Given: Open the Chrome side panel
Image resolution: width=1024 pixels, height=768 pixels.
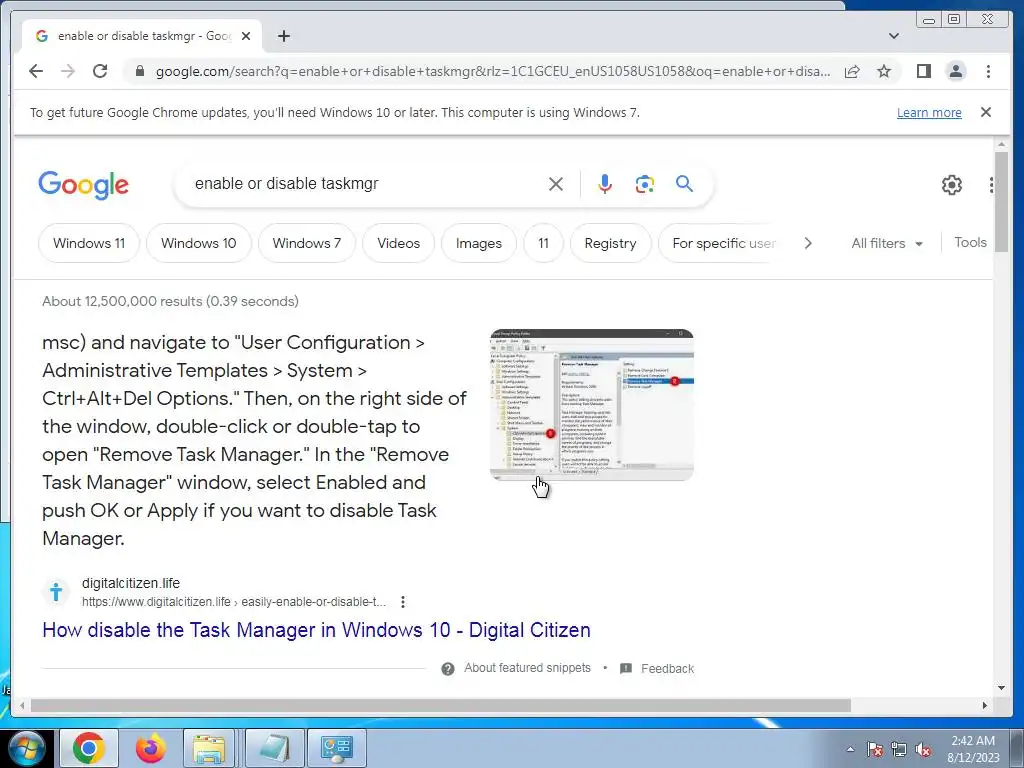Looking at the screenshot, I should pos(923,71).
